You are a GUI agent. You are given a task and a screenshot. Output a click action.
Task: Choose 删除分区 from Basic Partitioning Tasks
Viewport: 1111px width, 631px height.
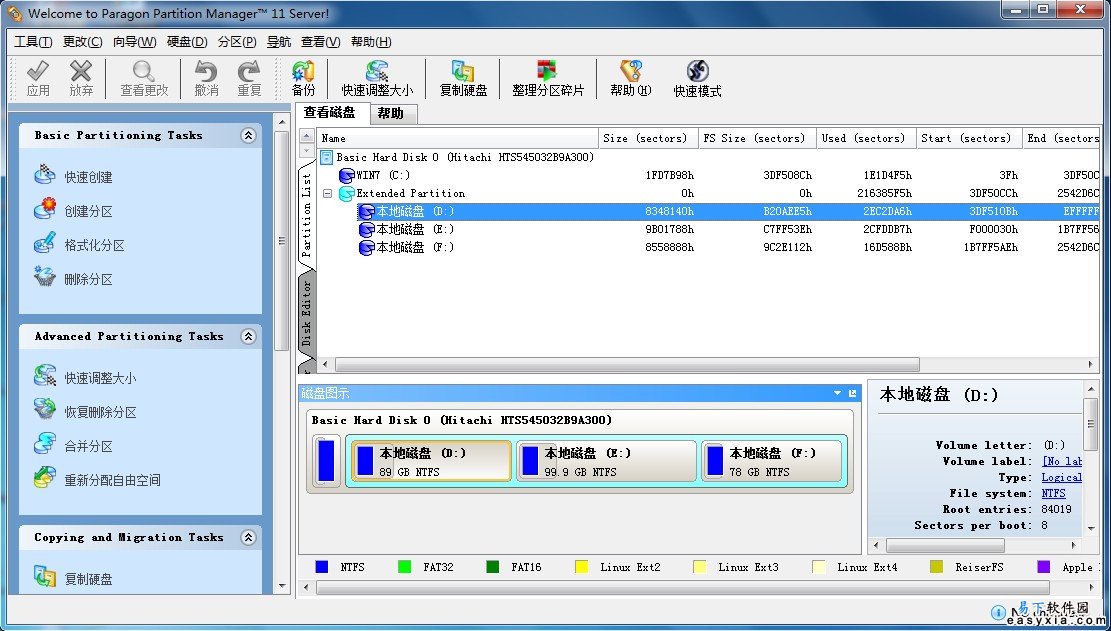(x=88, y=279)
